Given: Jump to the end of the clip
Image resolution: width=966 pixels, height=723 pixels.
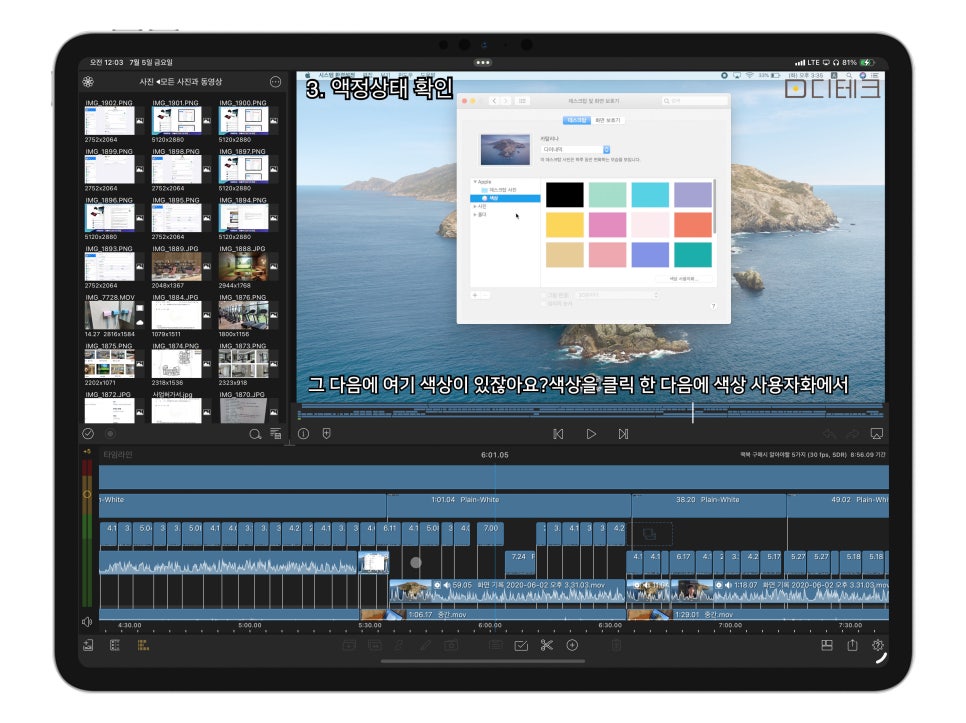Looking at the screenshot, I should (623, 434).
